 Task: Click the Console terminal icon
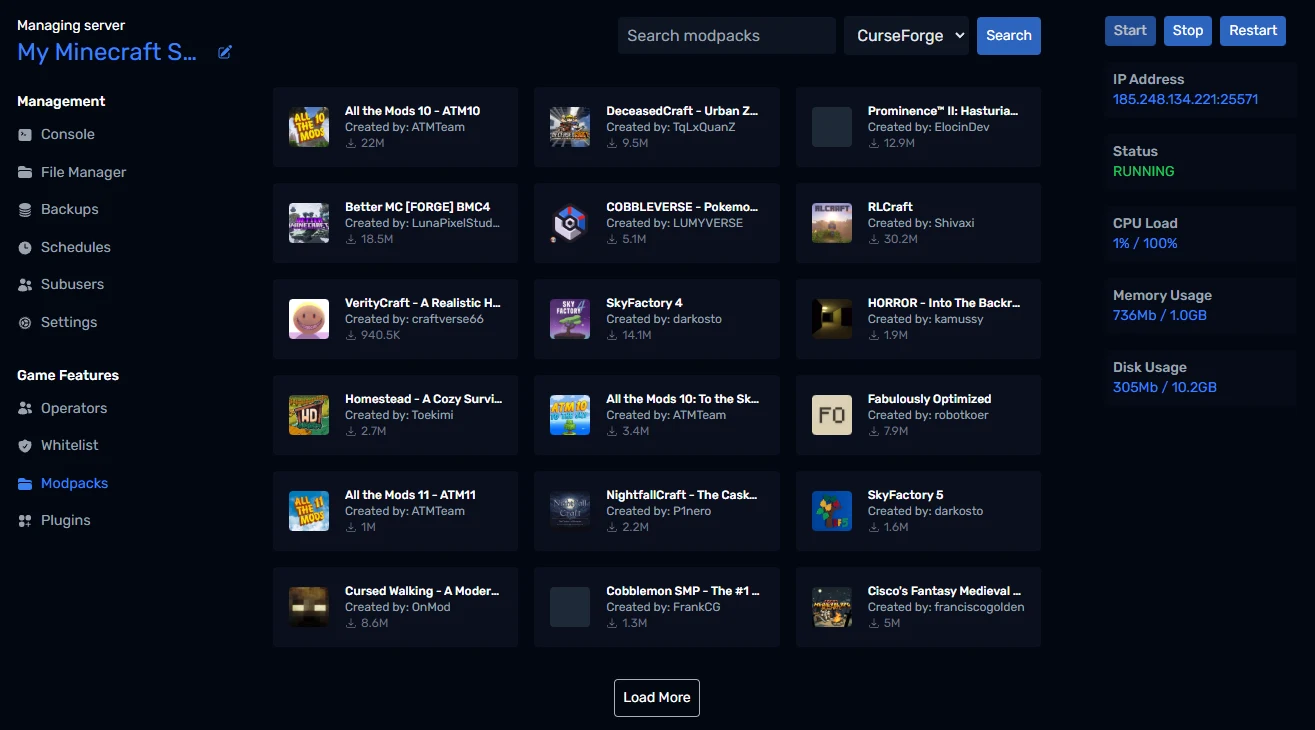point(25,135)
